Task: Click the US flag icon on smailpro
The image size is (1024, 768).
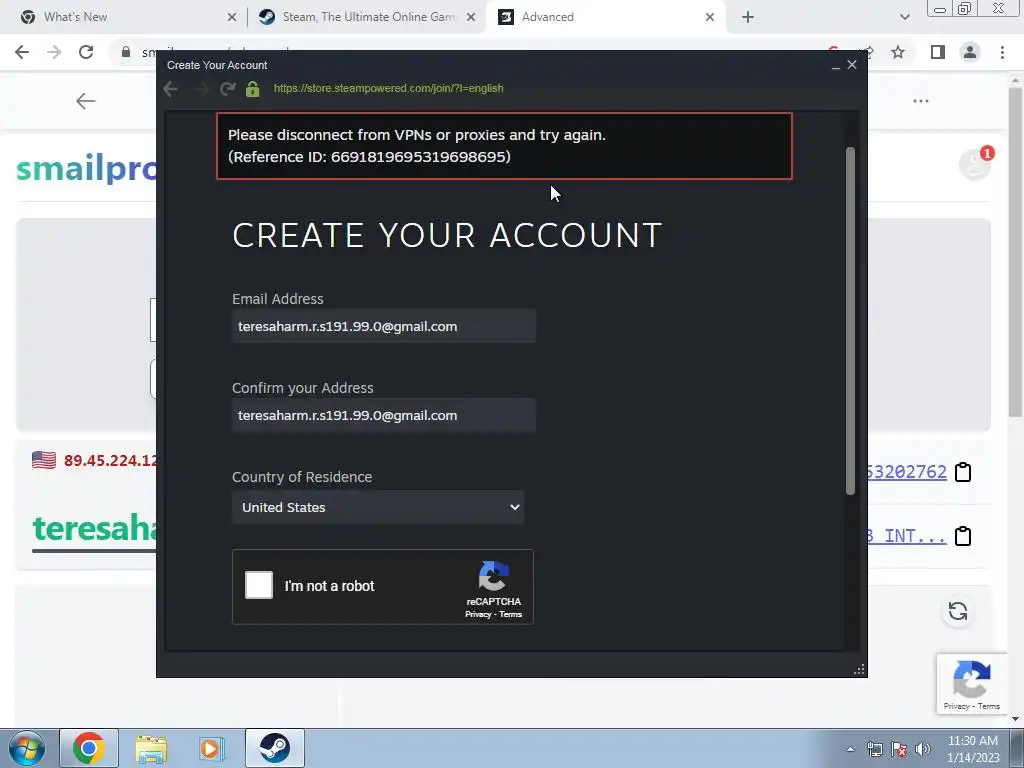Action: (44, 460)
